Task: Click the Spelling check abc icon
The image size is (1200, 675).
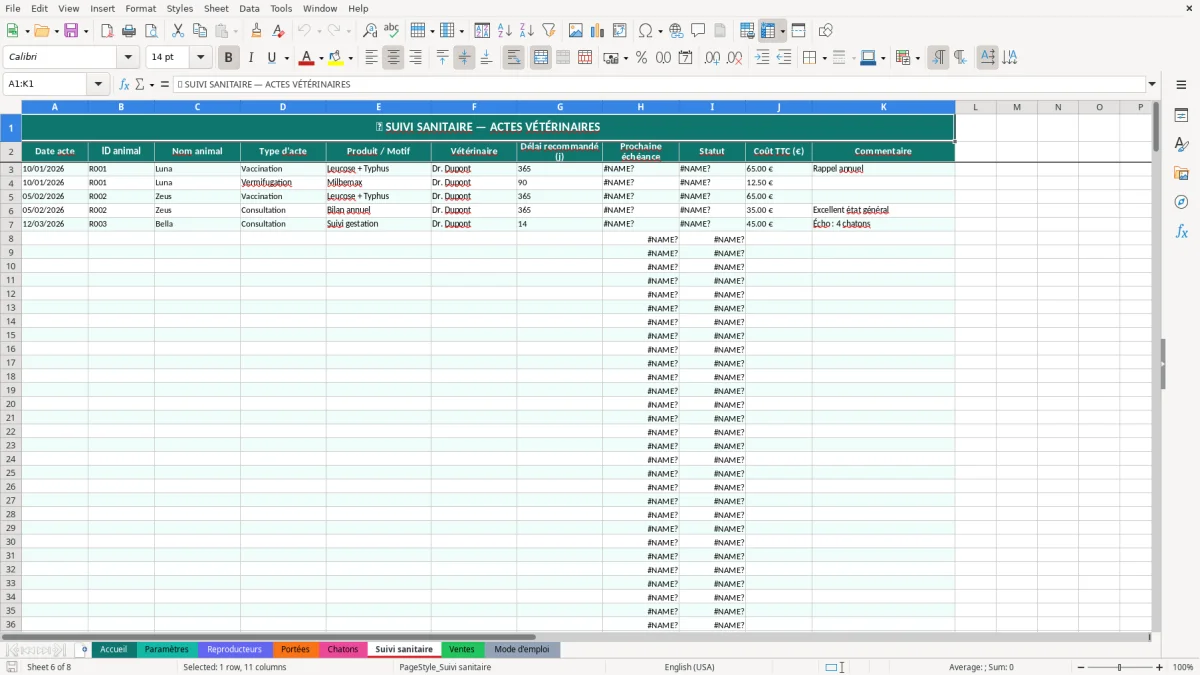Action: [x=392, y=31]
